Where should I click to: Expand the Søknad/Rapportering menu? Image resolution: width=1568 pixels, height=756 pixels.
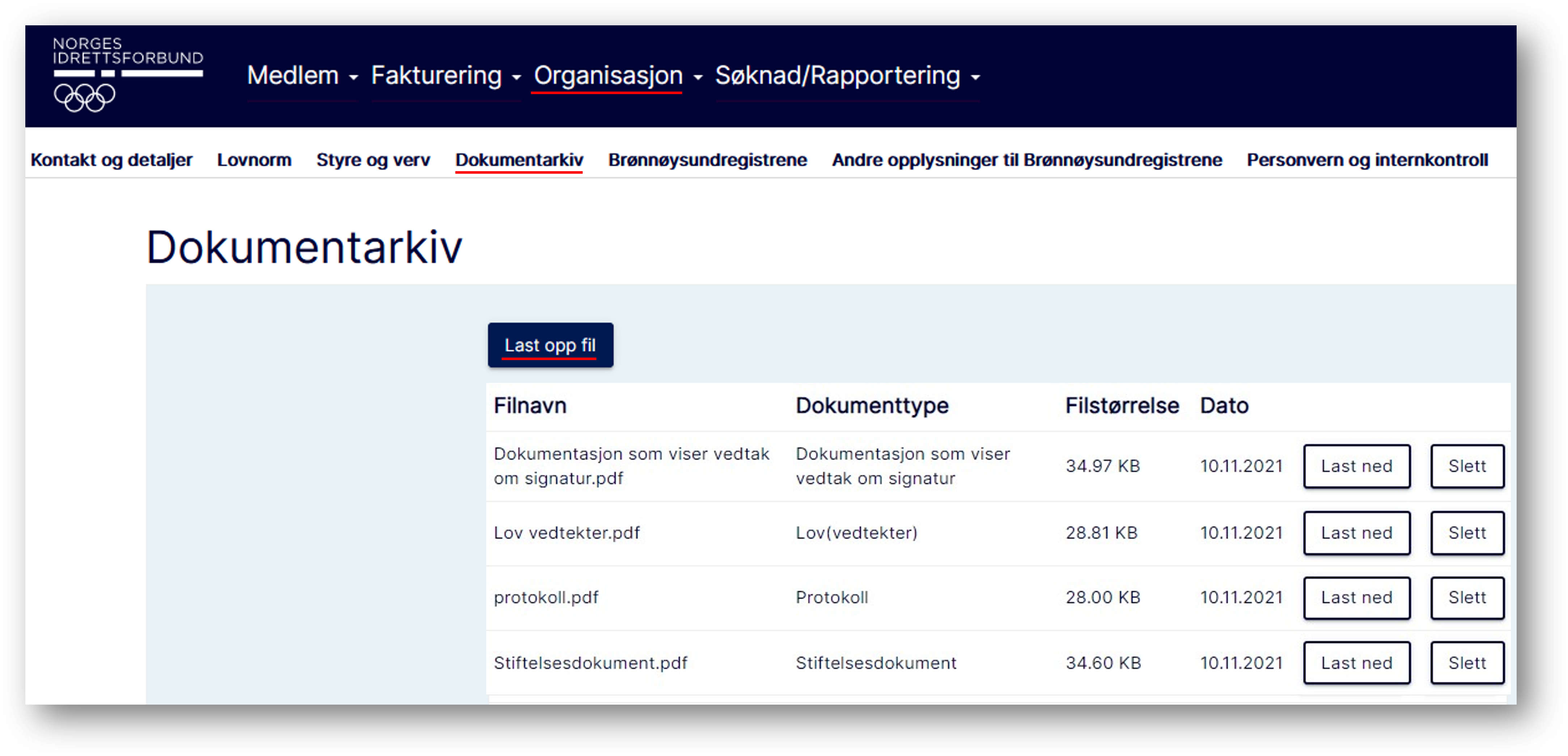847,76
